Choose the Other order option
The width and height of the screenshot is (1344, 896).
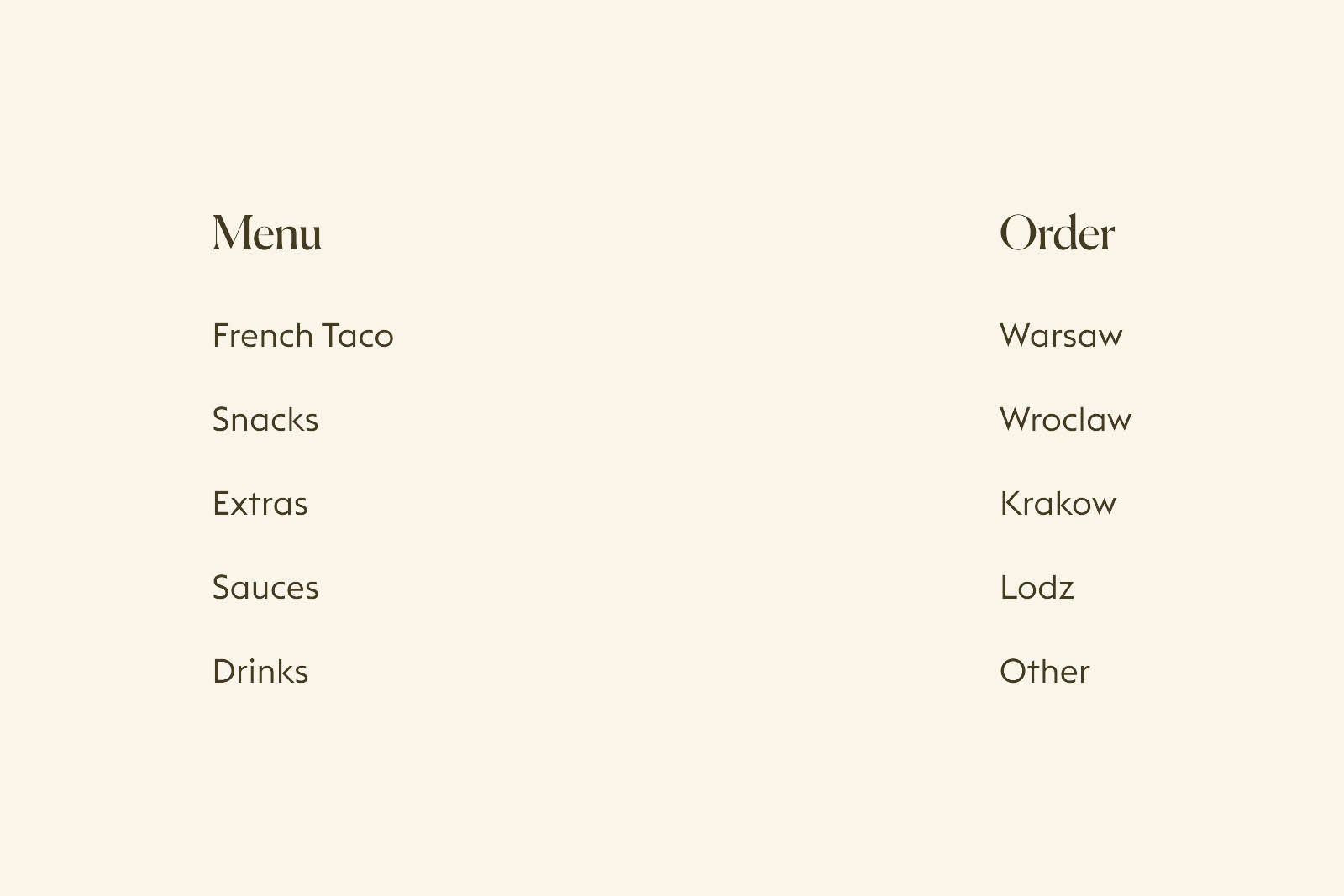[x=1044, y=672]
